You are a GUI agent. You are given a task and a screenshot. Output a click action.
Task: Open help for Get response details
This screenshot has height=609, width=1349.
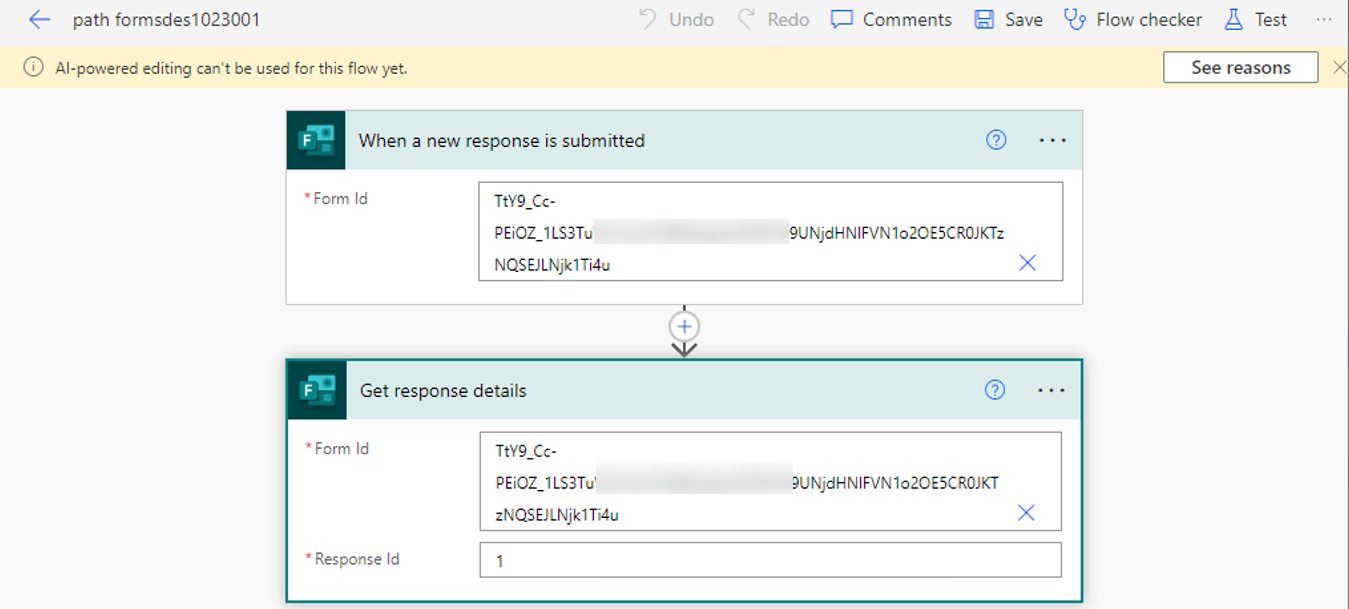pos(995,391)
